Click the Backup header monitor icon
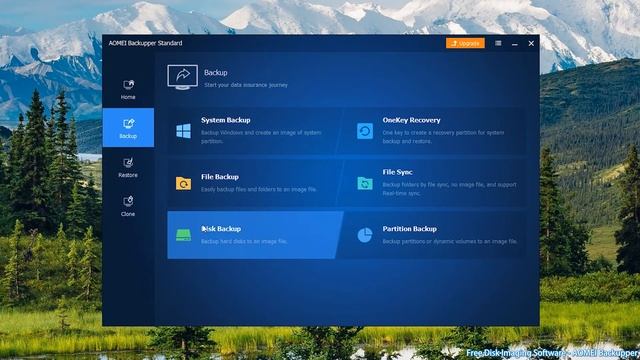This screenshot has height=360, width=640. pos(182,77)
